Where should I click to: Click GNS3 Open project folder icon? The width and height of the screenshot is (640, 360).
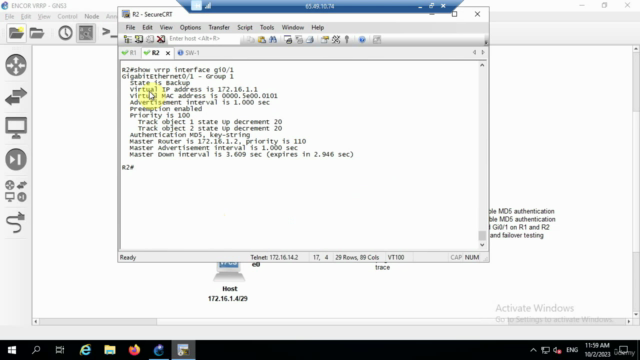37,33
